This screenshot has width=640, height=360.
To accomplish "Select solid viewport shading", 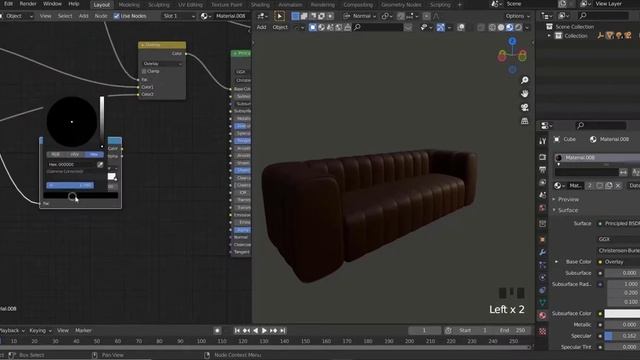I will [x=501, y=27].
